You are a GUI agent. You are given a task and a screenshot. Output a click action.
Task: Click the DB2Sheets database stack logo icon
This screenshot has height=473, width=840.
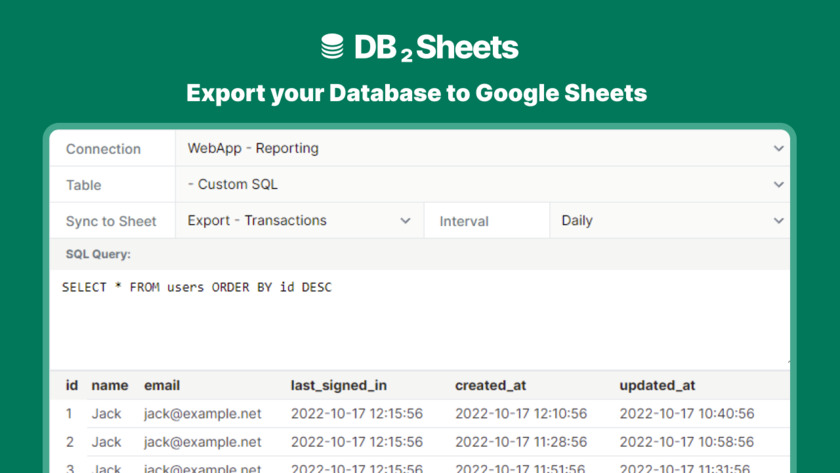332,46
